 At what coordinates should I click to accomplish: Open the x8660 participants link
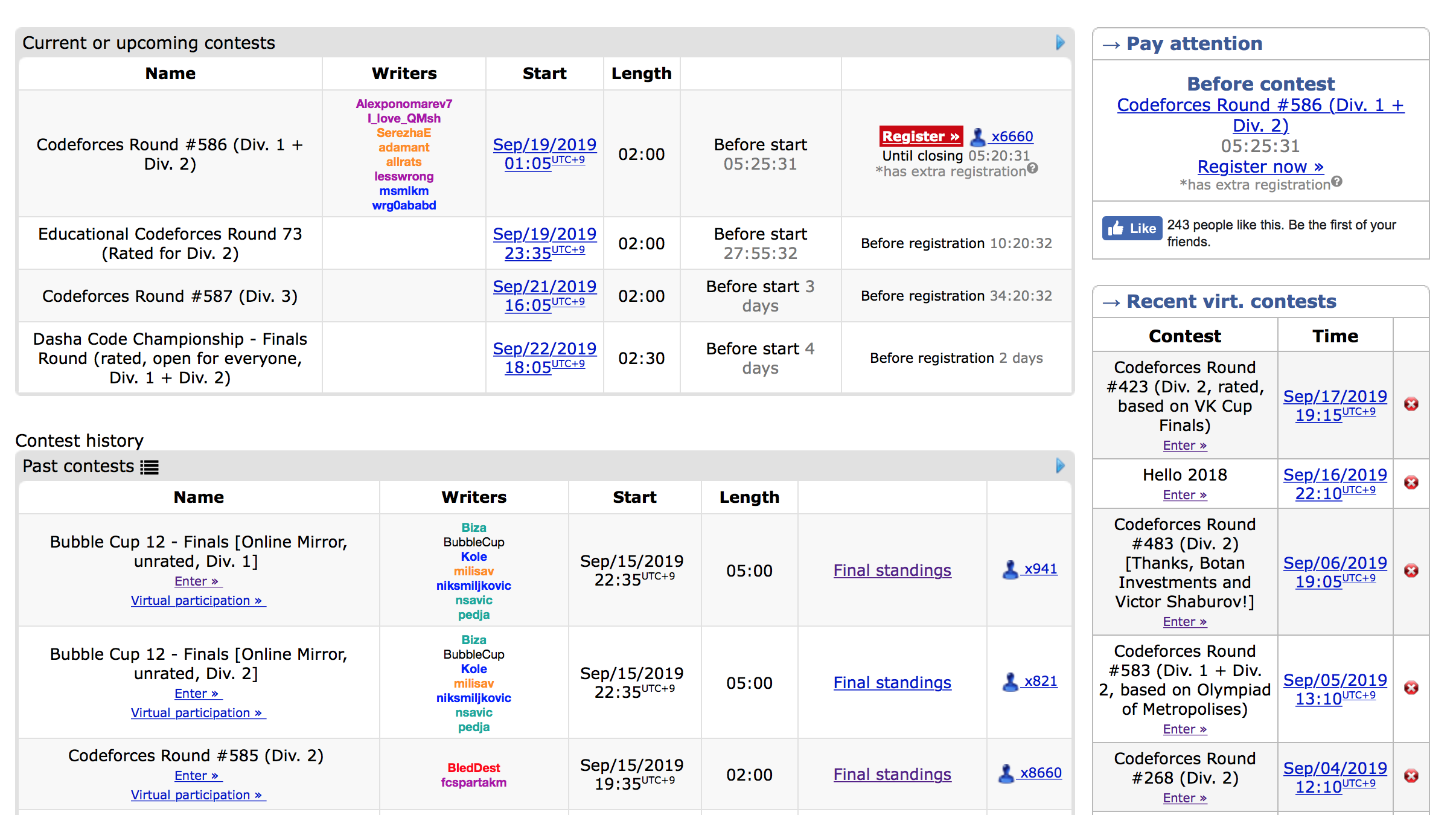click(1041, 773)
